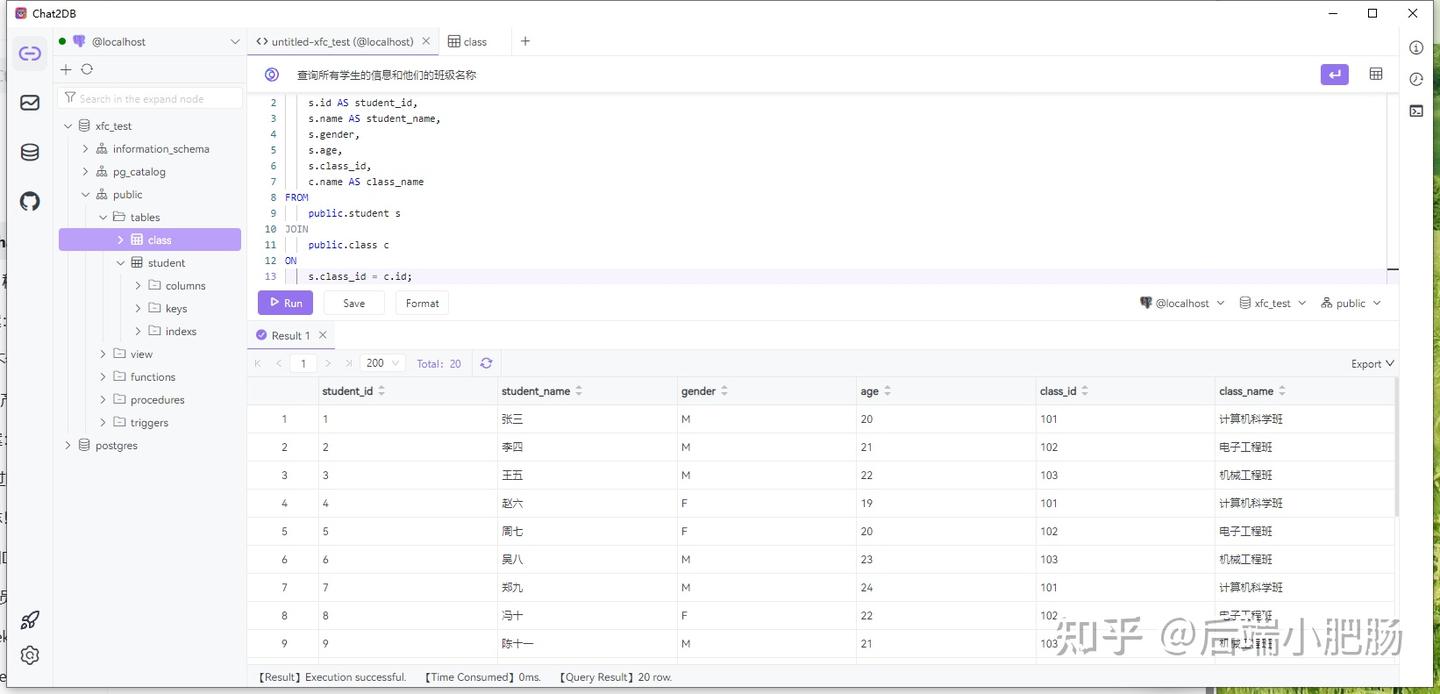Click the database icon in the left sidebar
Viewport: 1440px width, 694px height.
(x=29, y=152)
